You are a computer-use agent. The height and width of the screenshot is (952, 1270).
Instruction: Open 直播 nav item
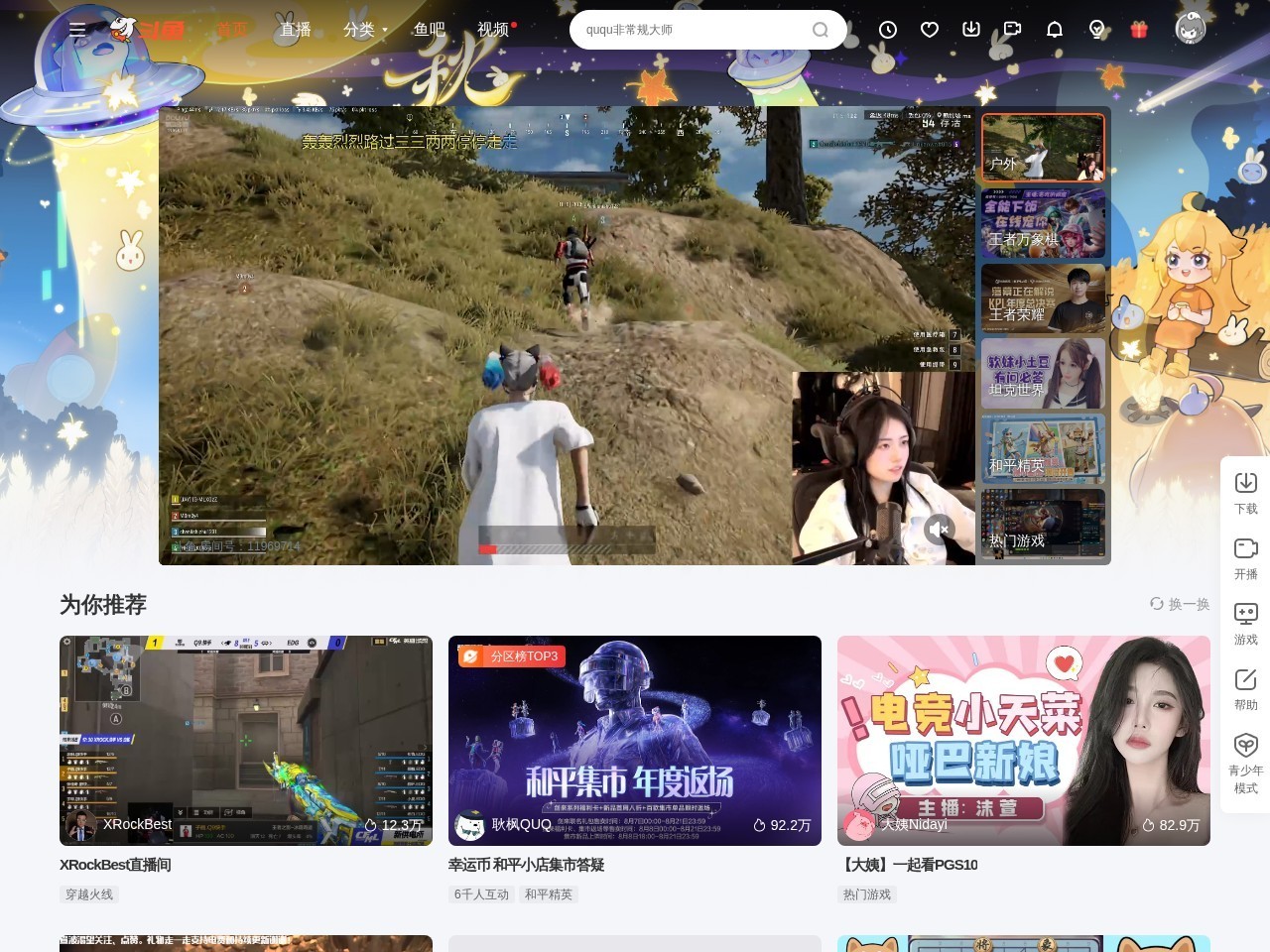[x=296, y=30]
